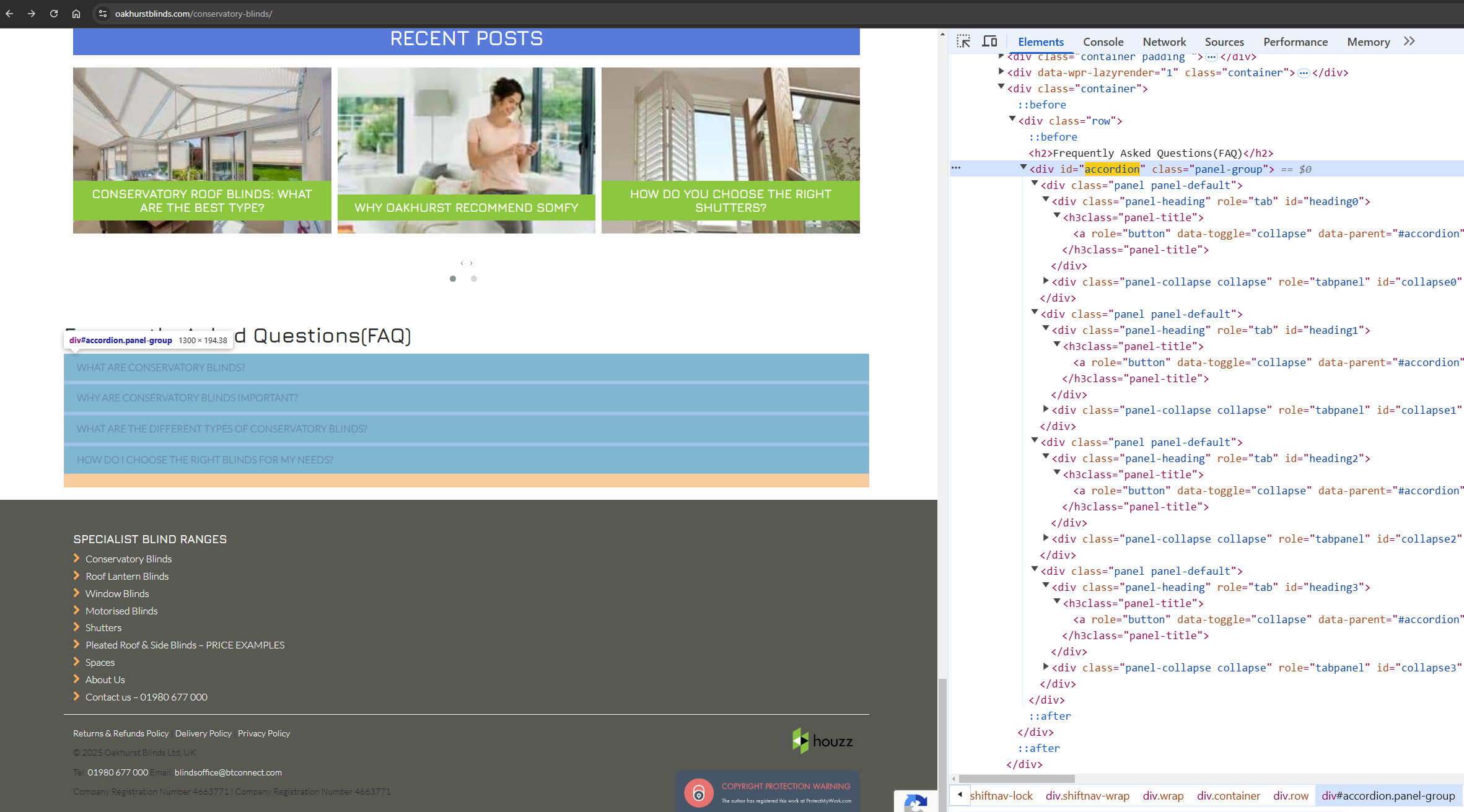Click div.container in the breadcrumb trail
The width and height of the screenshot is (1464, 812).
click(1229, 796)
